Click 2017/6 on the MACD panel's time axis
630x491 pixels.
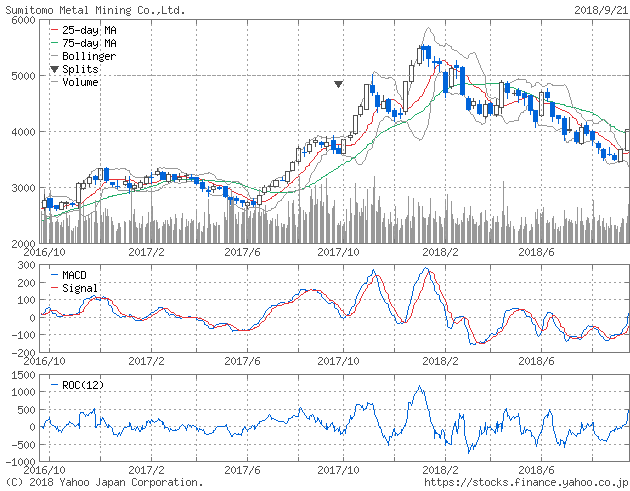coord(245,362)
